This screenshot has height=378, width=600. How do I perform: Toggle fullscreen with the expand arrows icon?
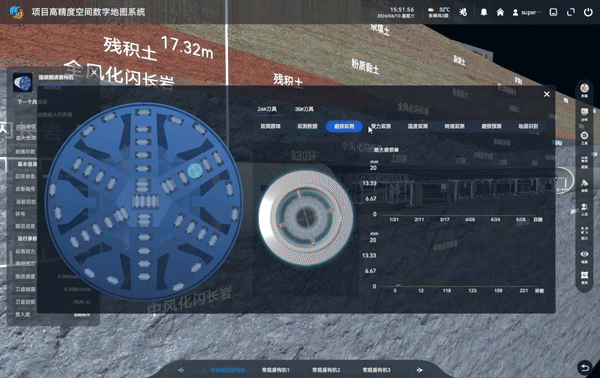coord(571,12)
